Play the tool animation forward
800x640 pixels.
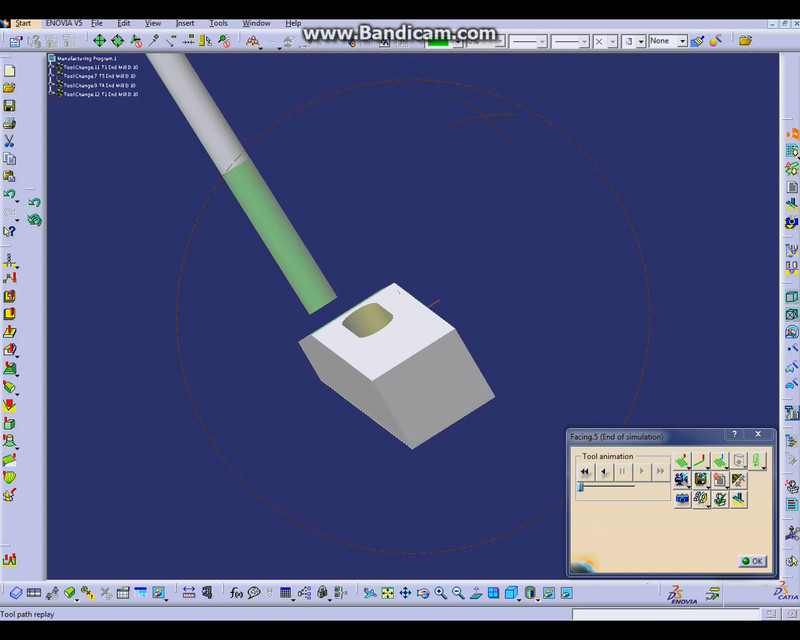tap(641, 471)
